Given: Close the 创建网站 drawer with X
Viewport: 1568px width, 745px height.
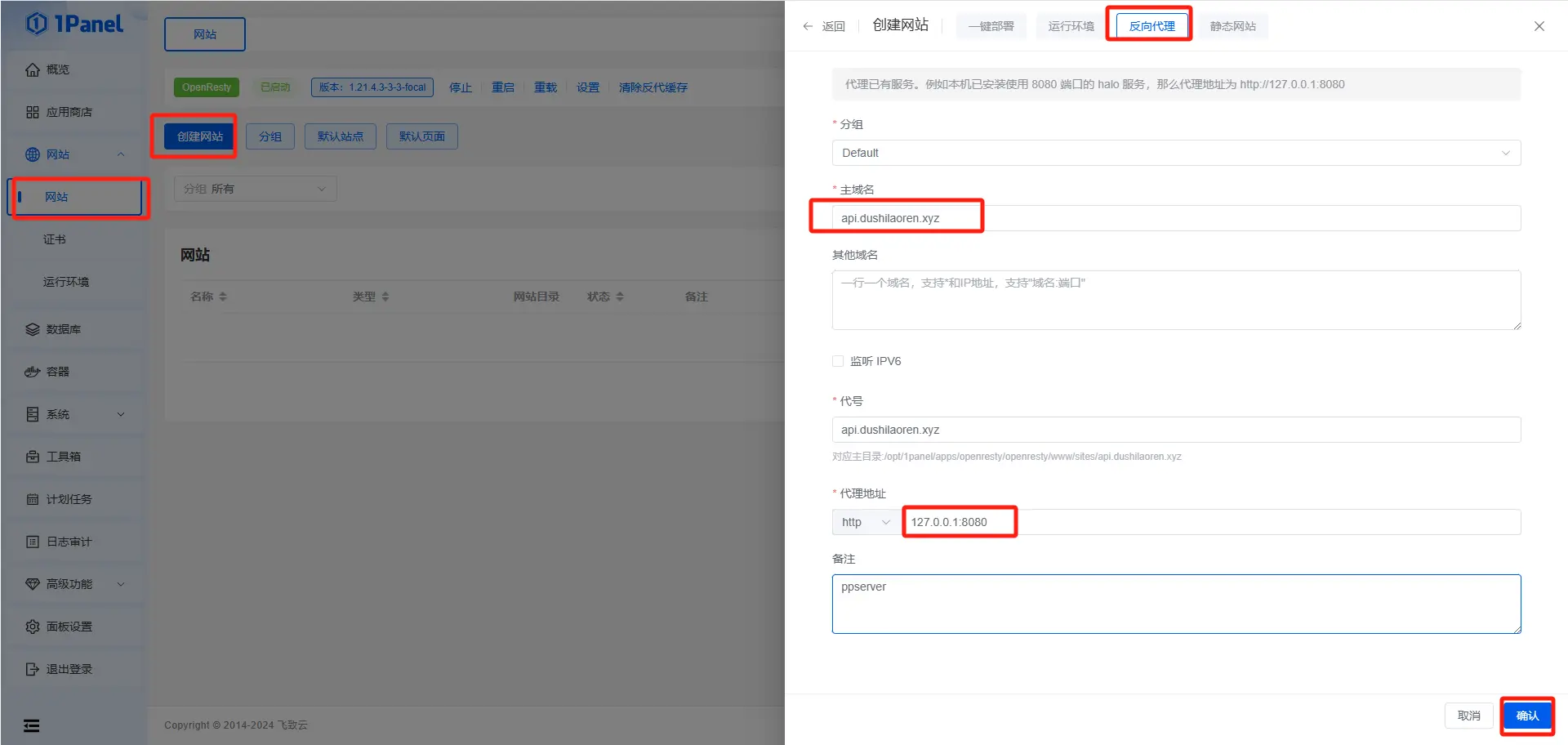Looking at the screenshot, I should [x=1539, y=26].
